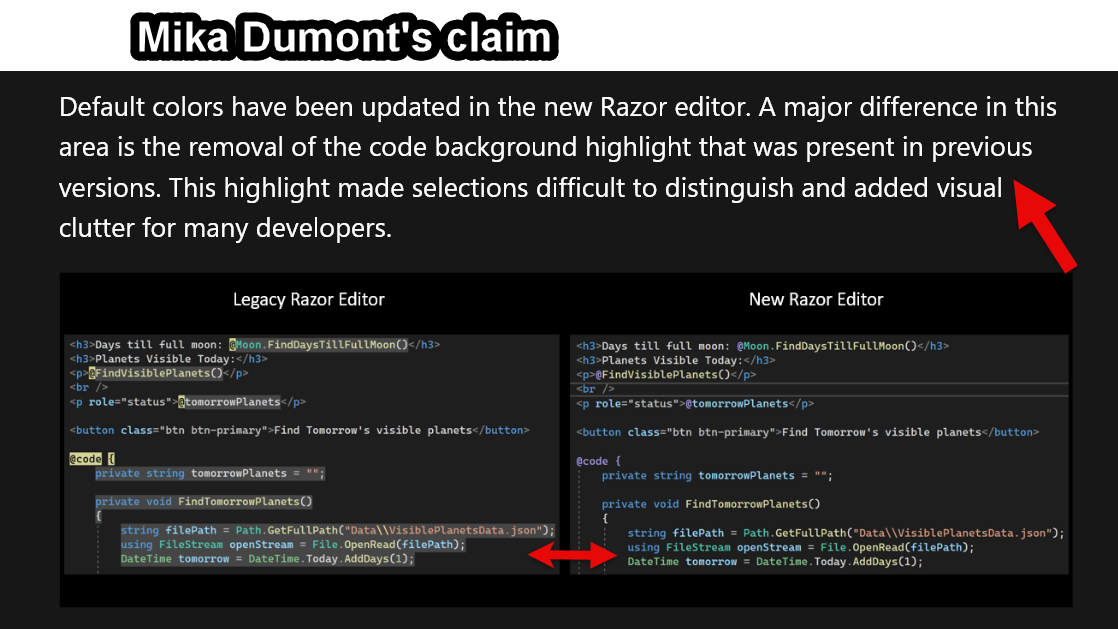
Task: Click the btn-primary button line in Legacy editor
Action: coord(299,430)
